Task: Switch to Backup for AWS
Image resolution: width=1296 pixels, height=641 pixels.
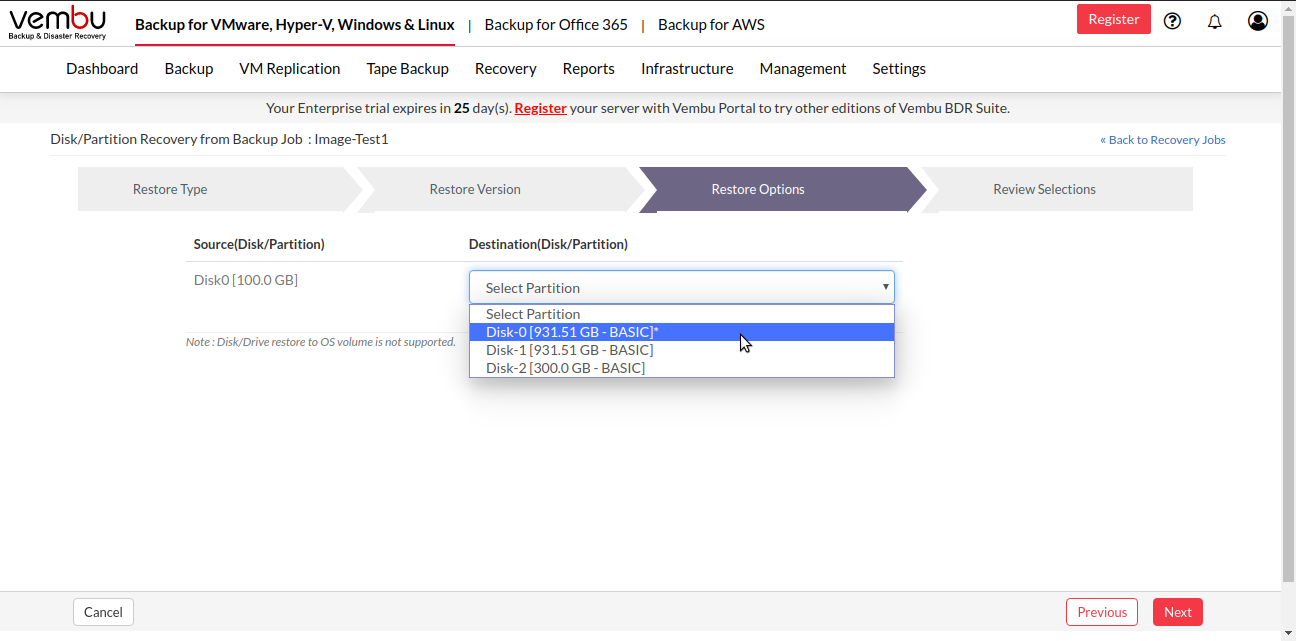Action: pyautogui.click(x=711, y=24)
